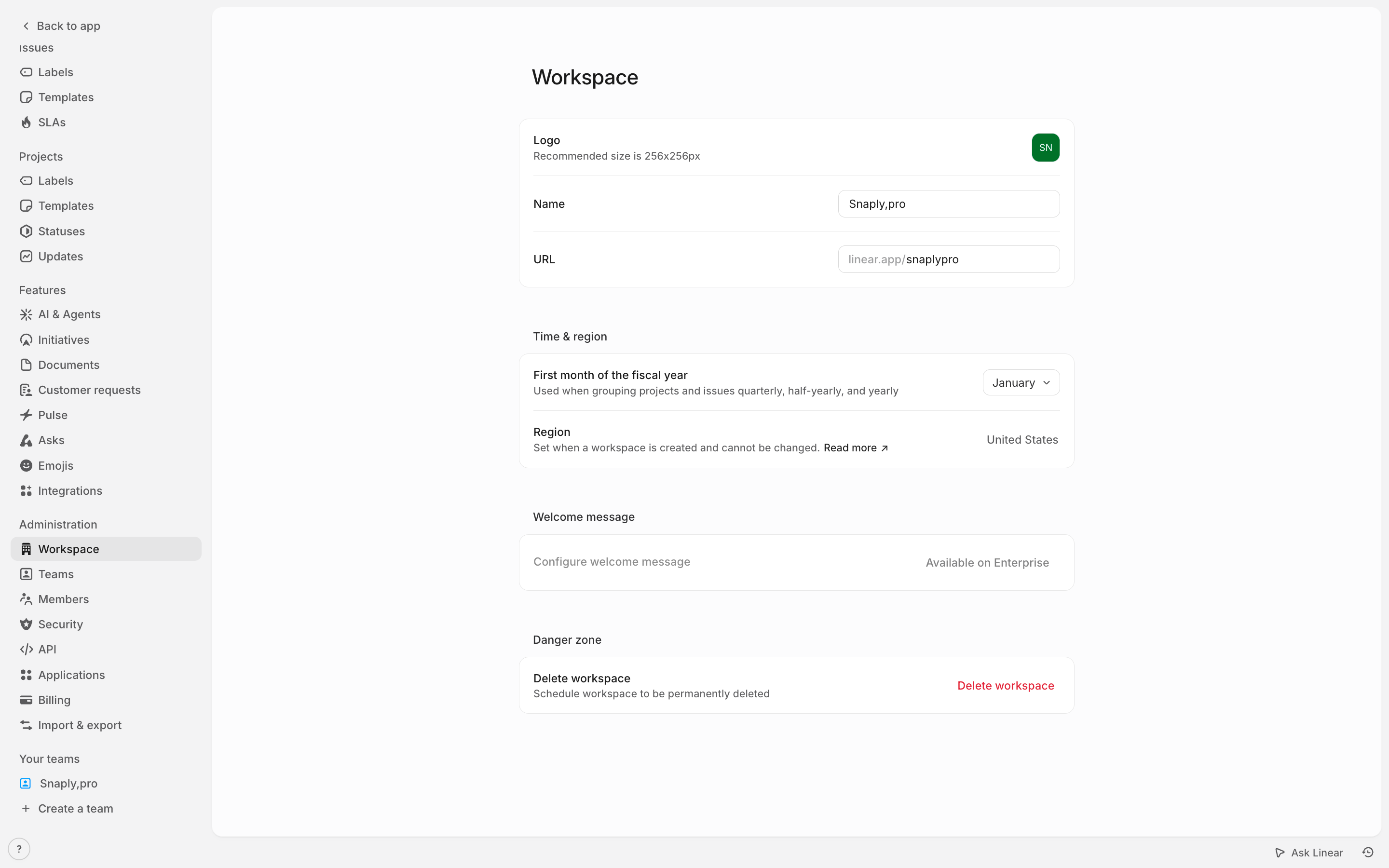Click Welcome message section heading
The height and width of the screenshot is (868, 1389).
click(x=583, y=516)
